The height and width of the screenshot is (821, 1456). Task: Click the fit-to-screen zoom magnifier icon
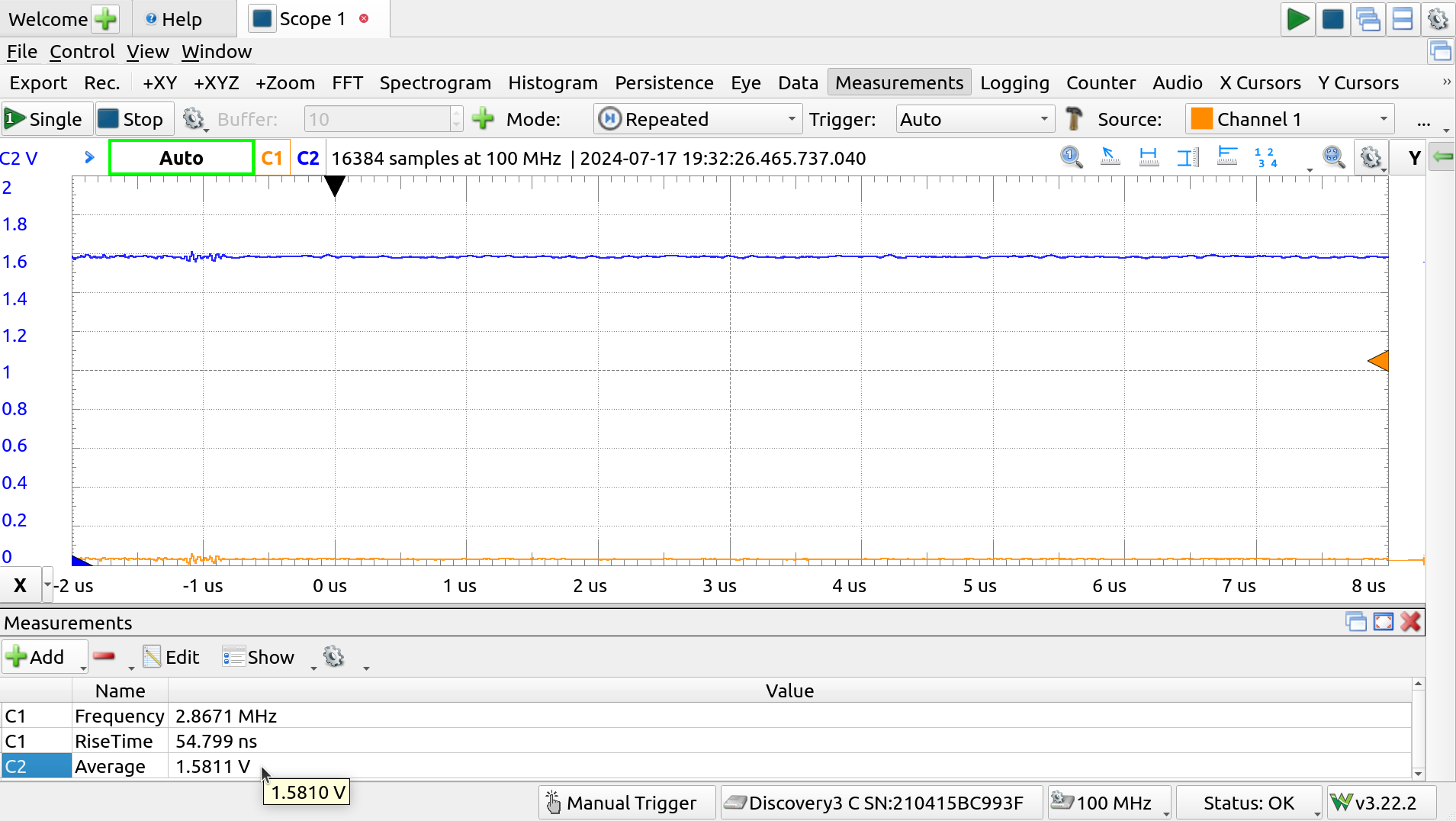1333,157
